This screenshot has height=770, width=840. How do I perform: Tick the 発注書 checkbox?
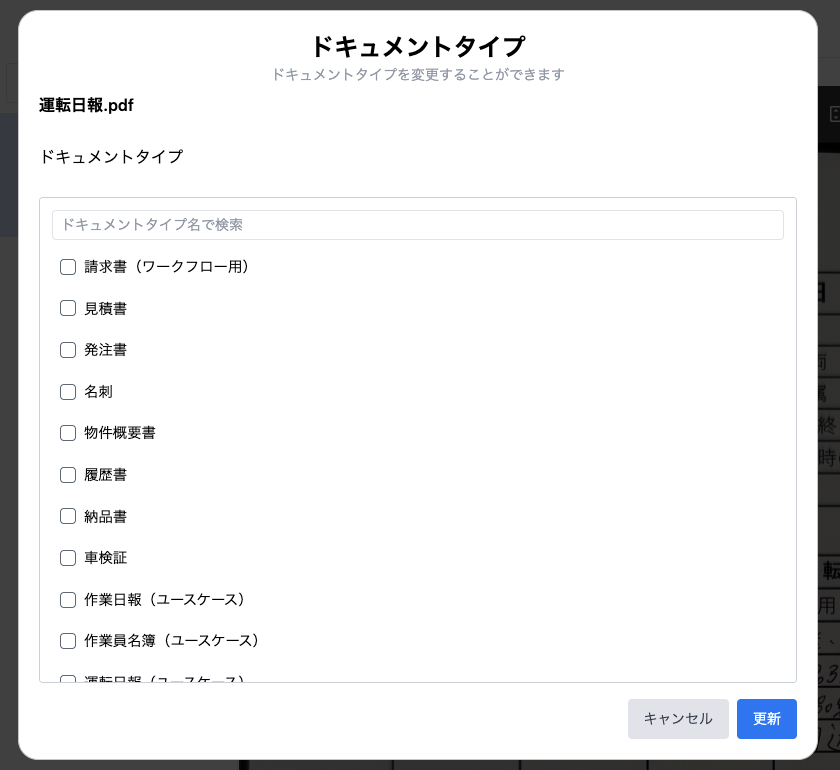68,350
